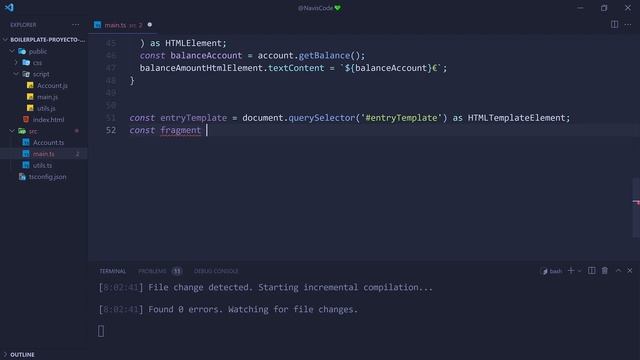The height and width of the screenshot is (360, 640).
Task: Click line number 51 in gutter
Action: (111, 118)
